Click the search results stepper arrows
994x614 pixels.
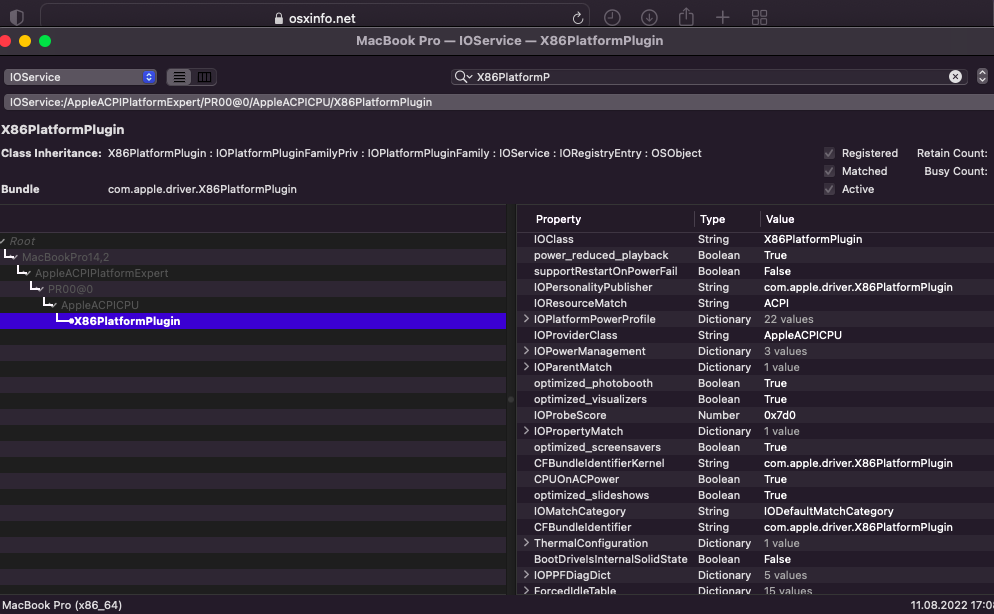[x=981, y=76]
